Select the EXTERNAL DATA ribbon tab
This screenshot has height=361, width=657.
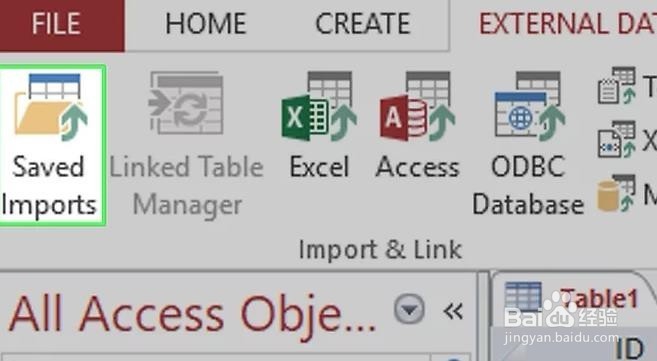coord(568,23)
